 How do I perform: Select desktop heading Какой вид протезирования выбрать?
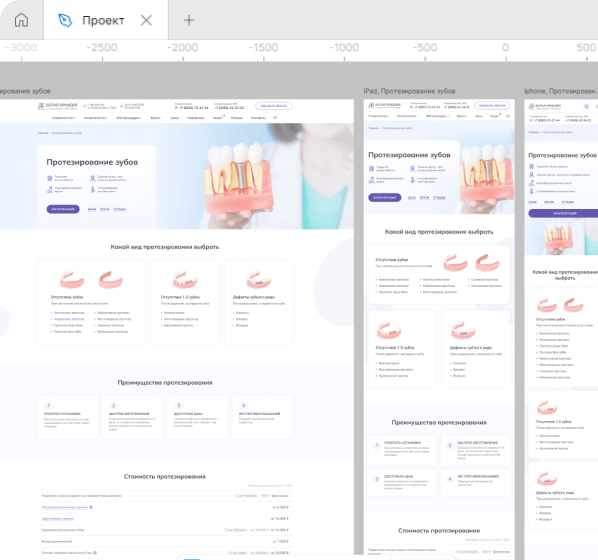165,247
